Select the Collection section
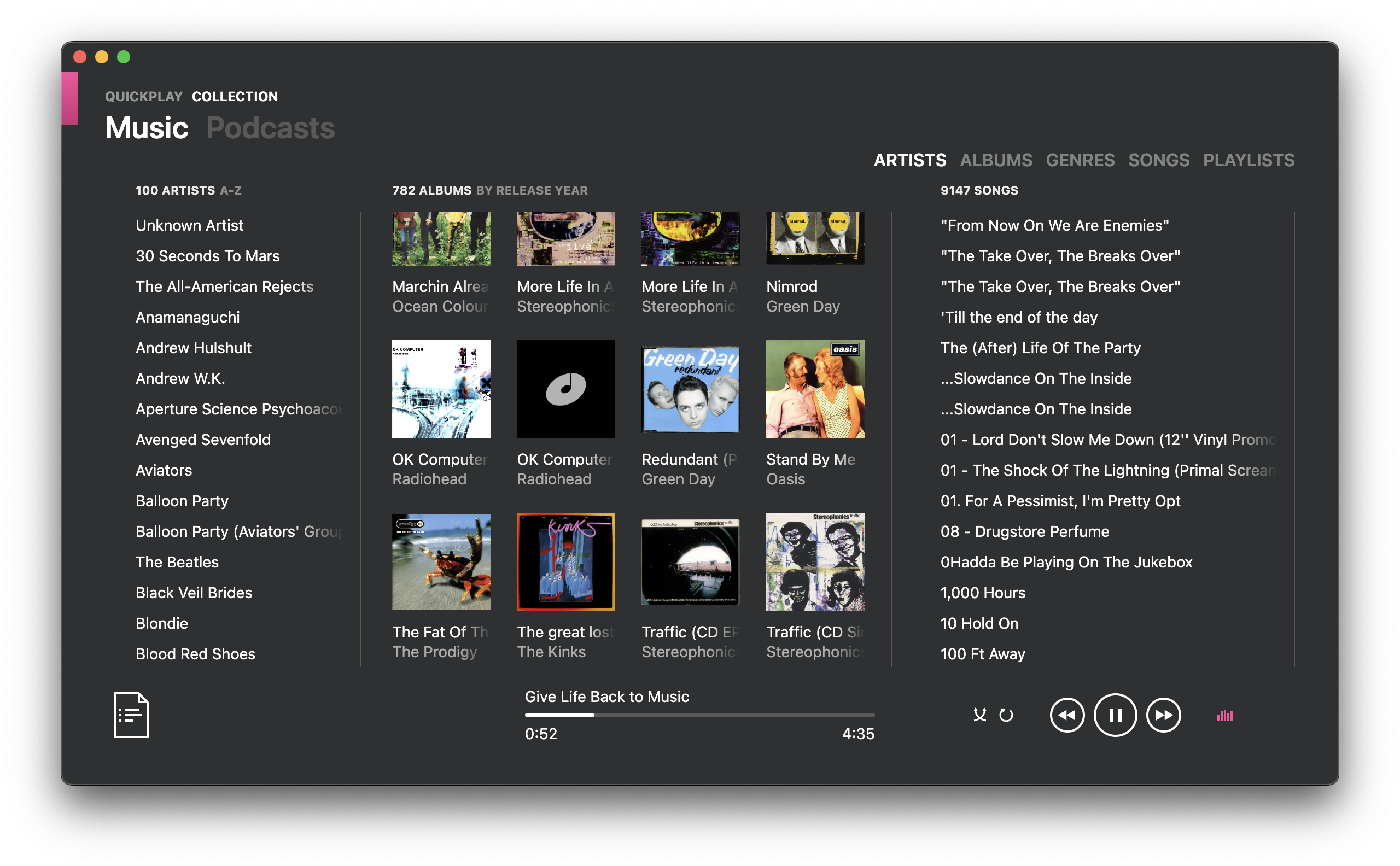 [x=235, y=96]
